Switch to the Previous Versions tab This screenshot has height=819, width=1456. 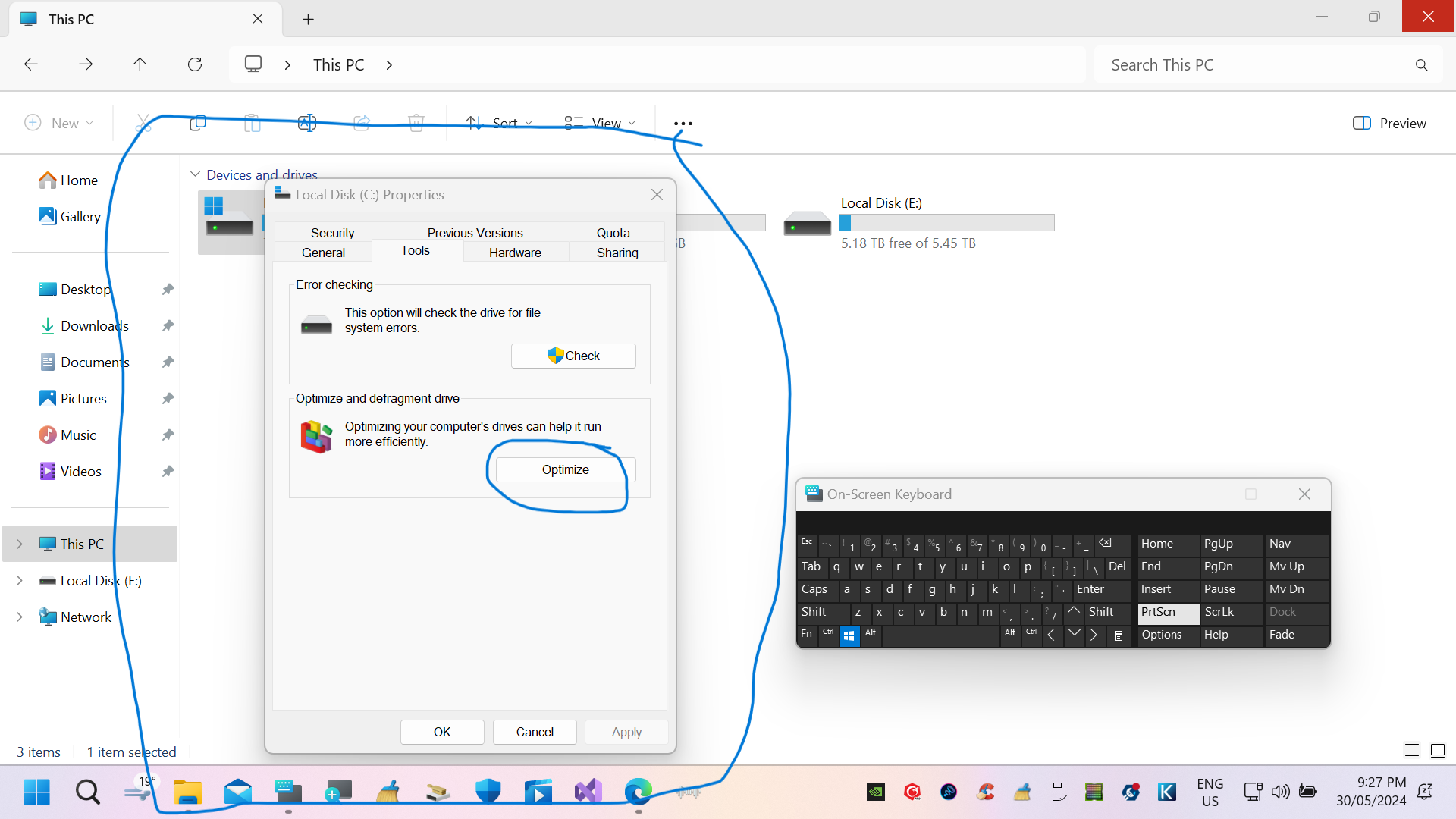475,232
